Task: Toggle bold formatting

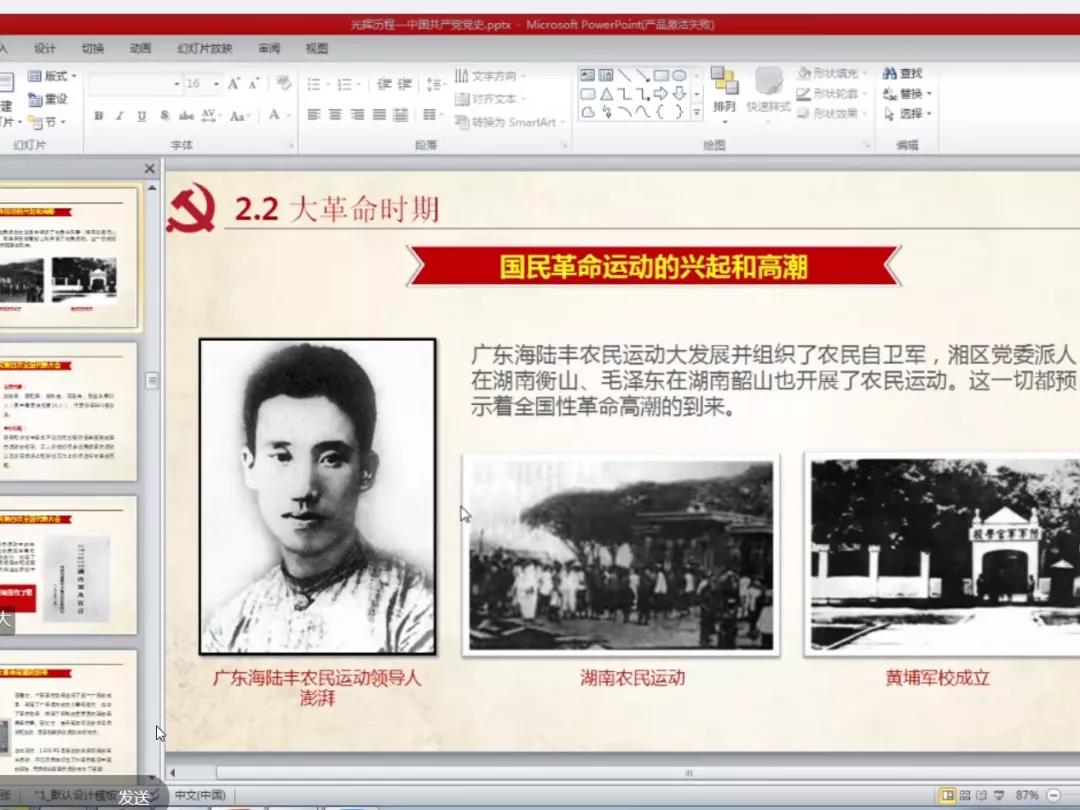Action: click(x=98, y=116)
